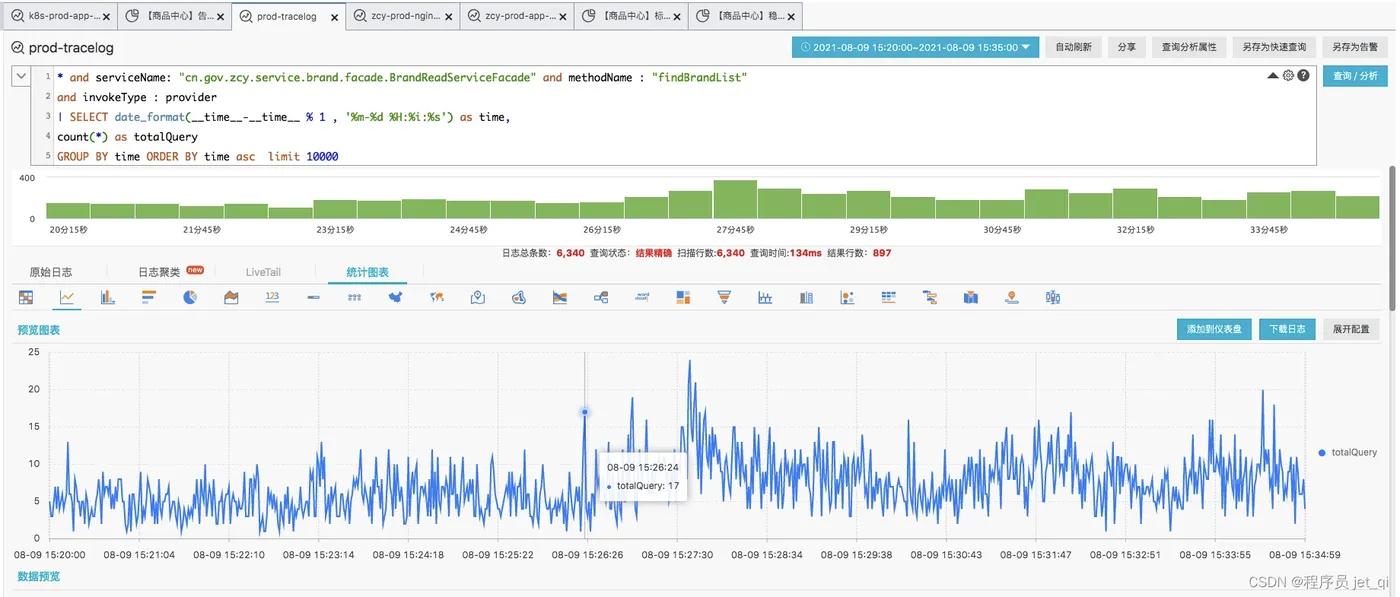Run query with 查询 / 分析 button
The image size is (1400, 597).
coord(1356,76)
